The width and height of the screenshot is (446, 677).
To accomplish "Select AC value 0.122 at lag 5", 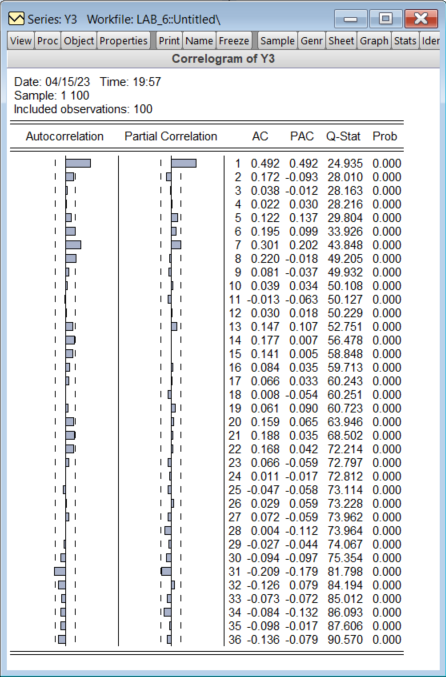I will click(265, 218).
